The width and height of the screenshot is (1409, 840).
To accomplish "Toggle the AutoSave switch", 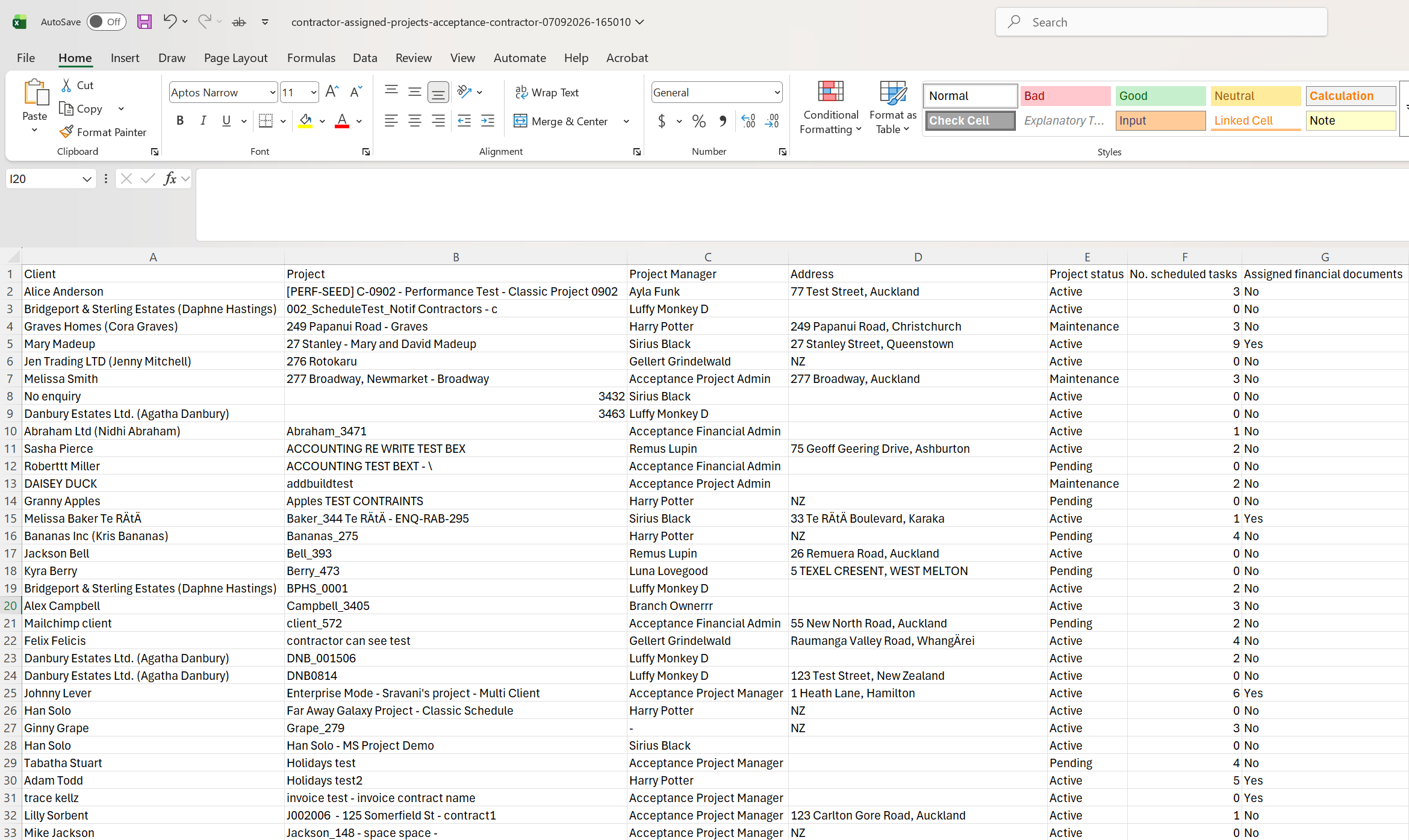I will click(107, 22).
